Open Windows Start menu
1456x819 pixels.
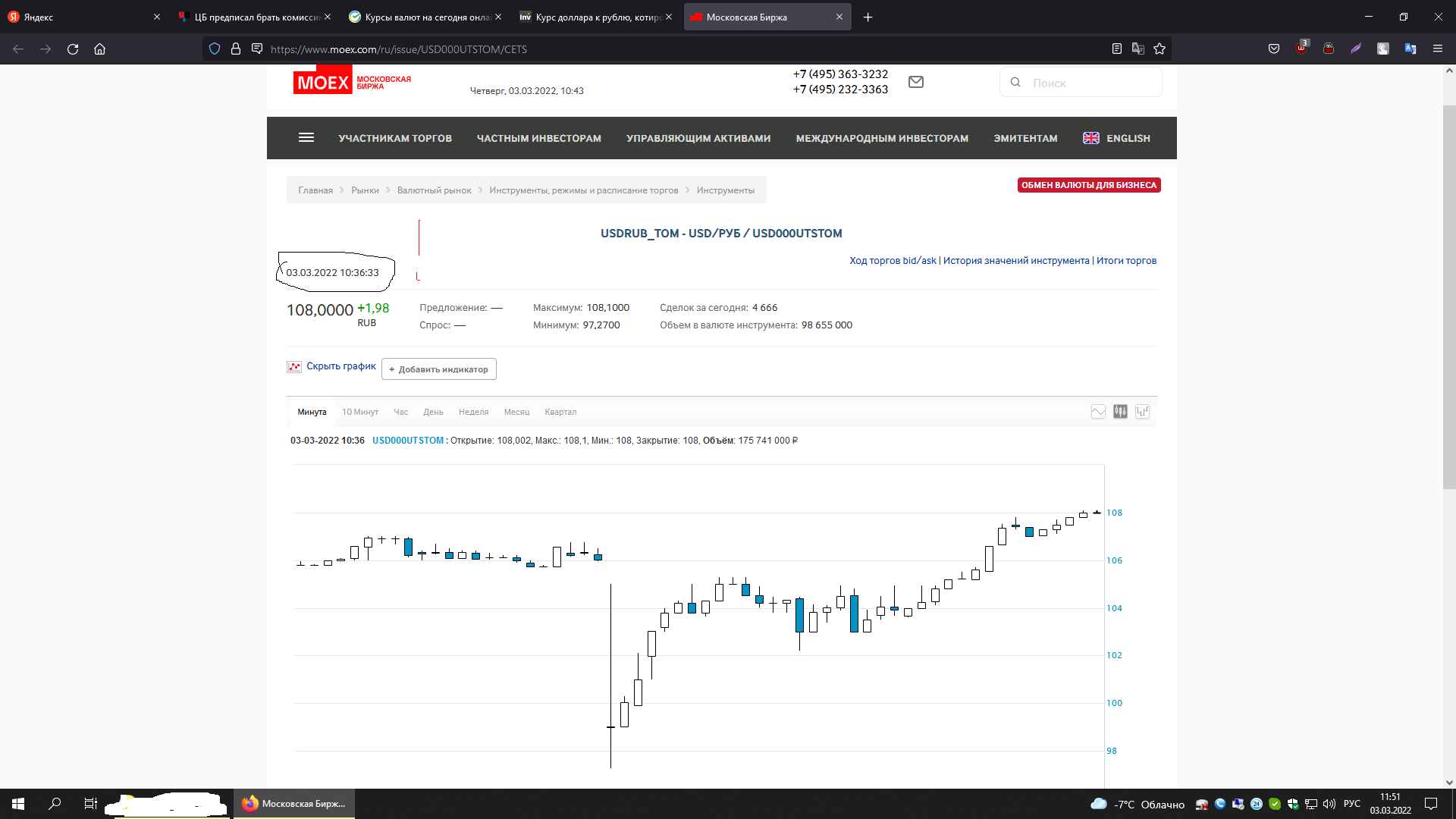click(x=18, y=804)
